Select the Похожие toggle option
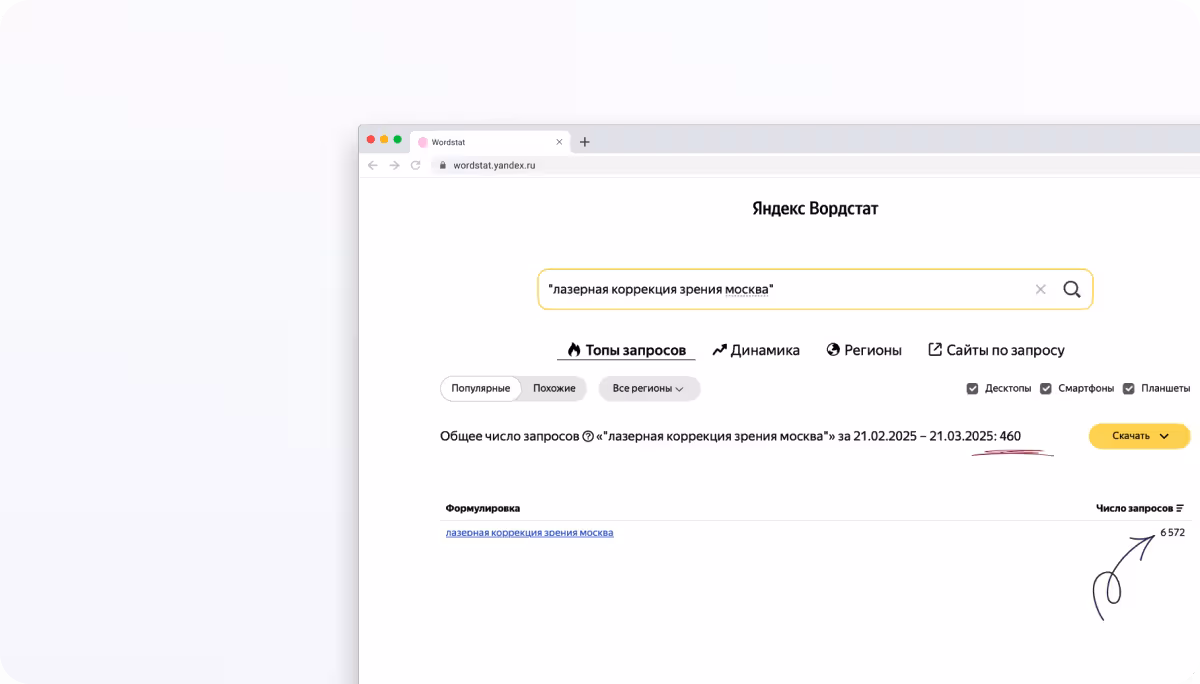1200x684 pixels. pos(554,388)
